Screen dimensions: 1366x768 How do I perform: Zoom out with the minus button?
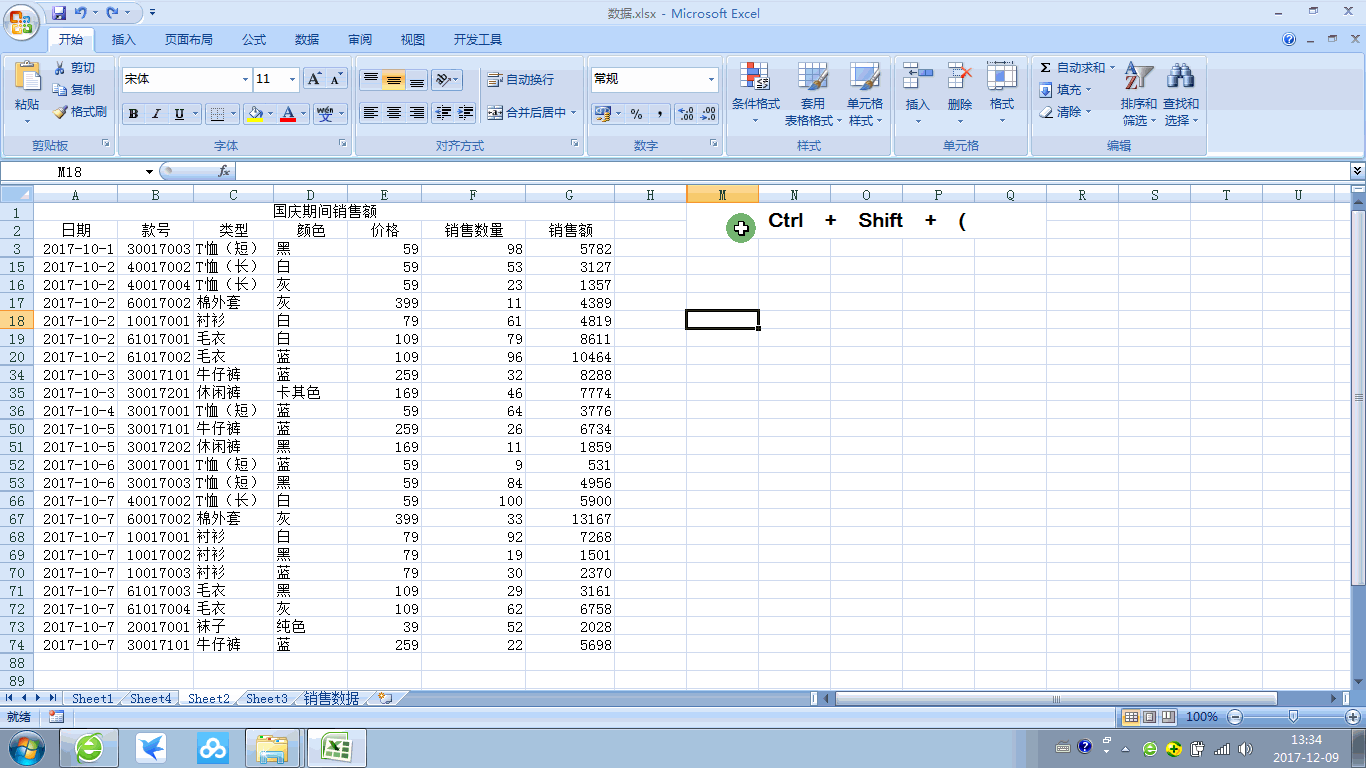[1235, 717]
